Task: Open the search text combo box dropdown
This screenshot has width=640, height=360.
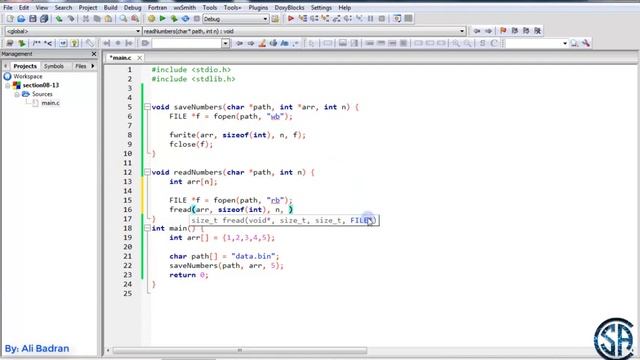Action: (x=225, y=43)
